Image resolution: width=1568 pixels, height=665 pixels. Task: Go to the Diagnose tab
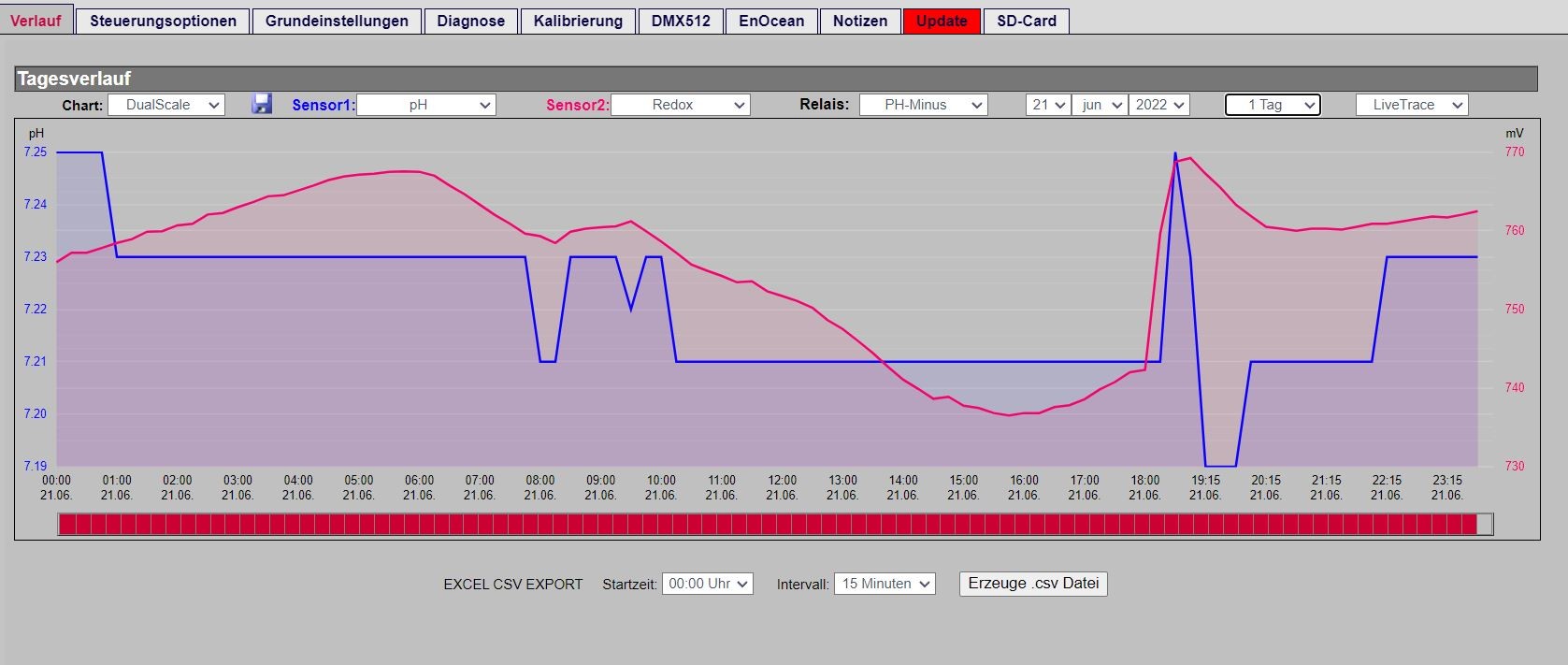470,21
